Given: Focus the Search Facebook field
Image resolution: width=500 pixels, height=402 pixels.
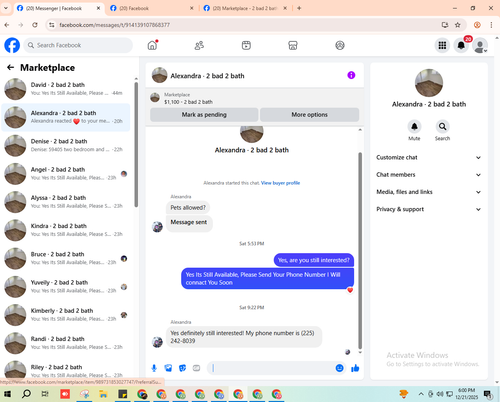Looking at the screenshot, I should coord(78,45).
